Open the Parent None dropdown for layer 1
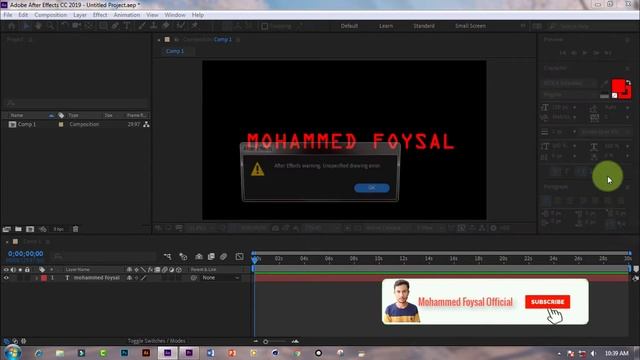Image resolution: width=640 pixels, height=360 pixels. coord(221,278)
